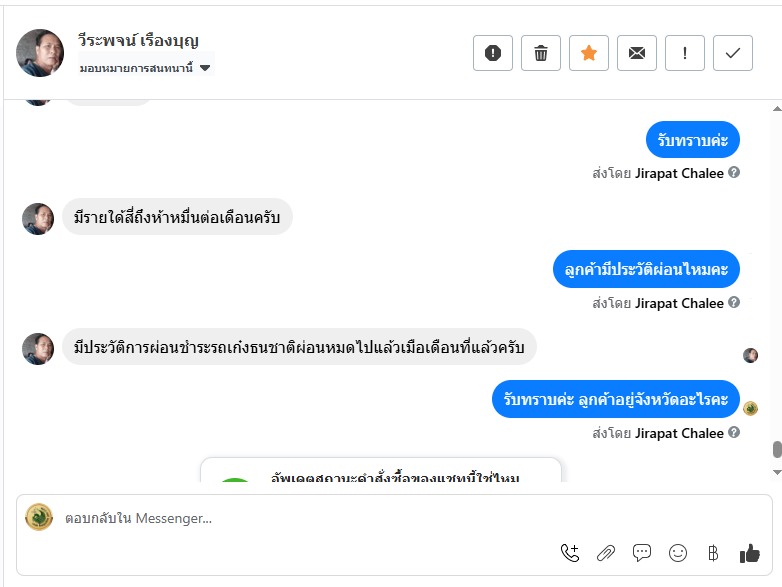Click the customer's header profile photo
Screen dimensions: 782x587
click(40, 53)
